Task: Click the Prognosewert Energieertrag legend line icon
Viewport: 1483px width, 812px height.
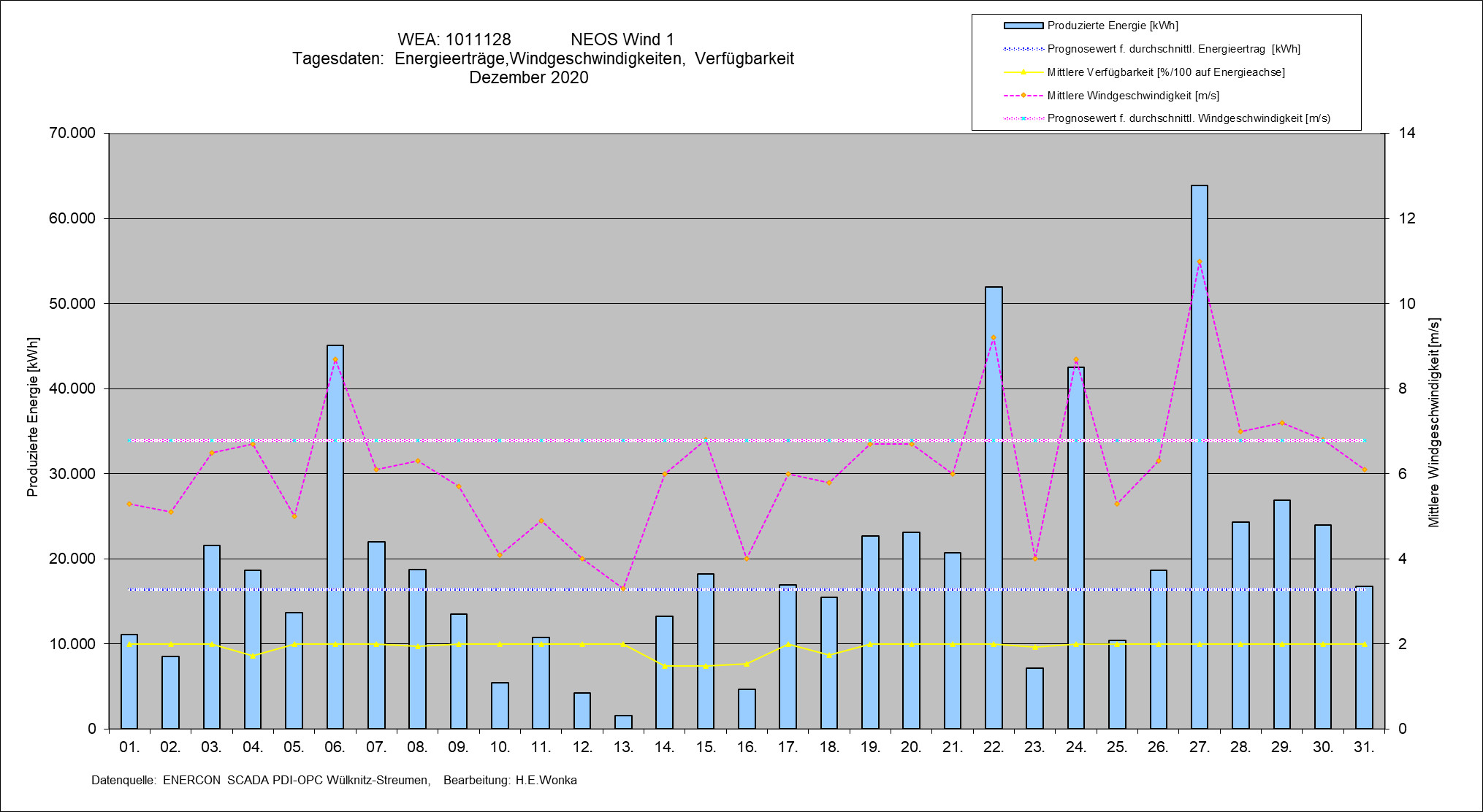Action: pos(1023,49)
